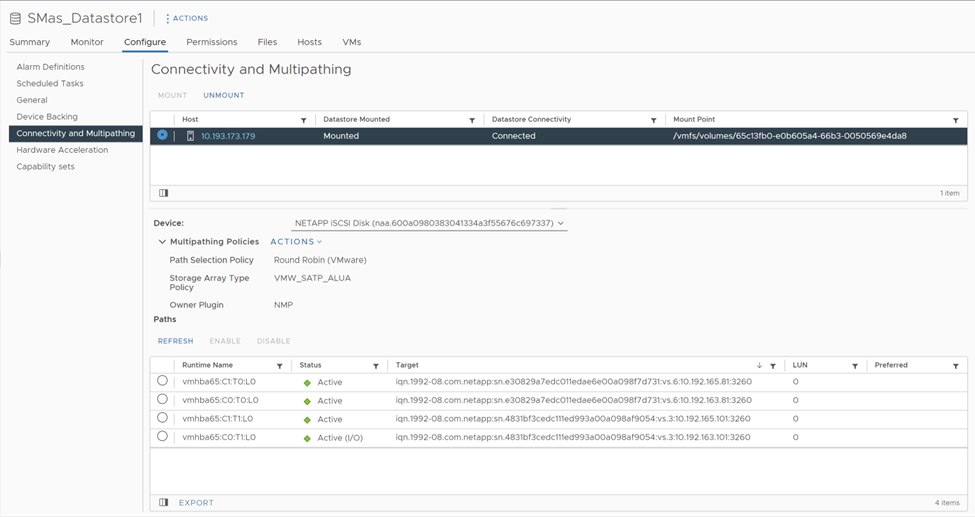Click REFRESH above the Paths table

175,341
